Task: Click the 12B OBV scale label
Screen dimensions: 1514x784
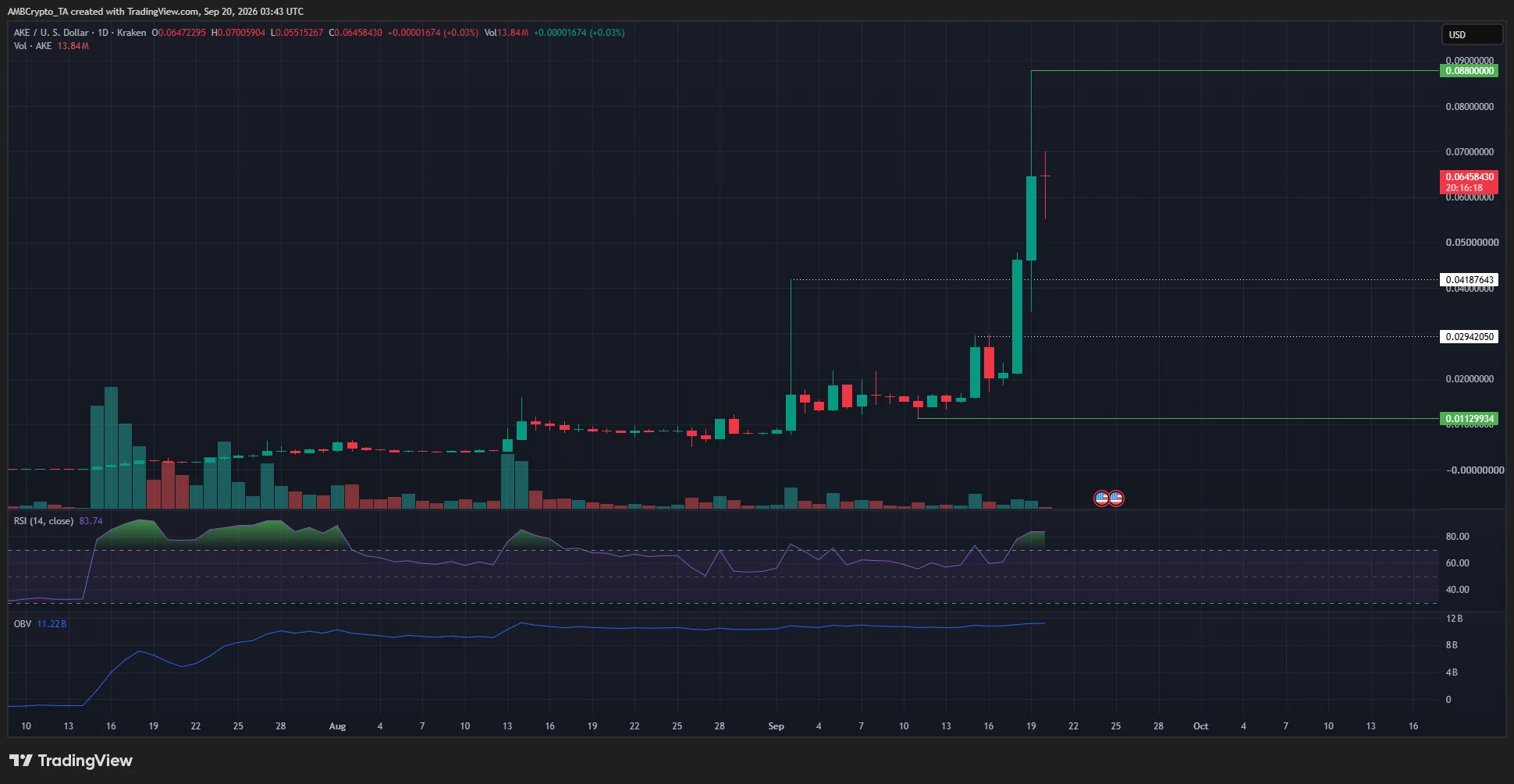Action: point(1454,619)
